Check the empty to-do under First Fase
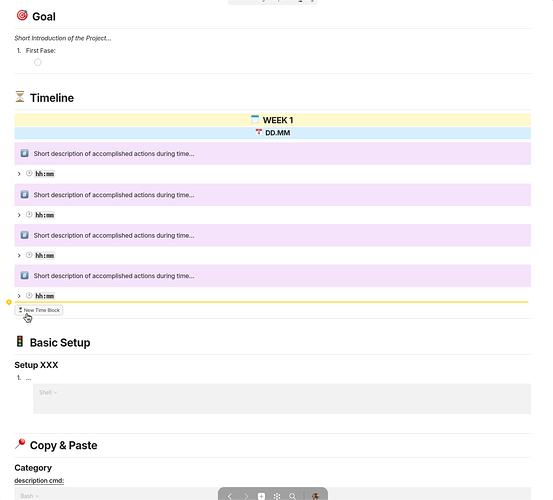 [x=38, y=62]
